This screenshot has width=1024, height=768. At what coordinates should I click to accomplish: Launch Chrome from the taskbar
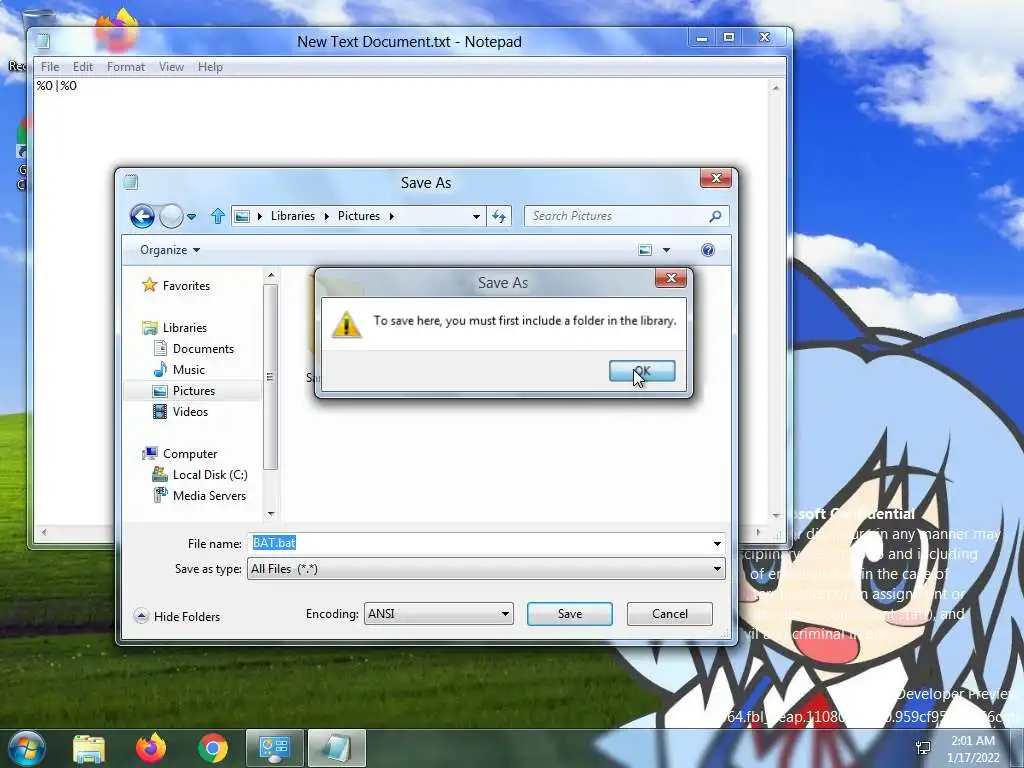tap(213, 749)
